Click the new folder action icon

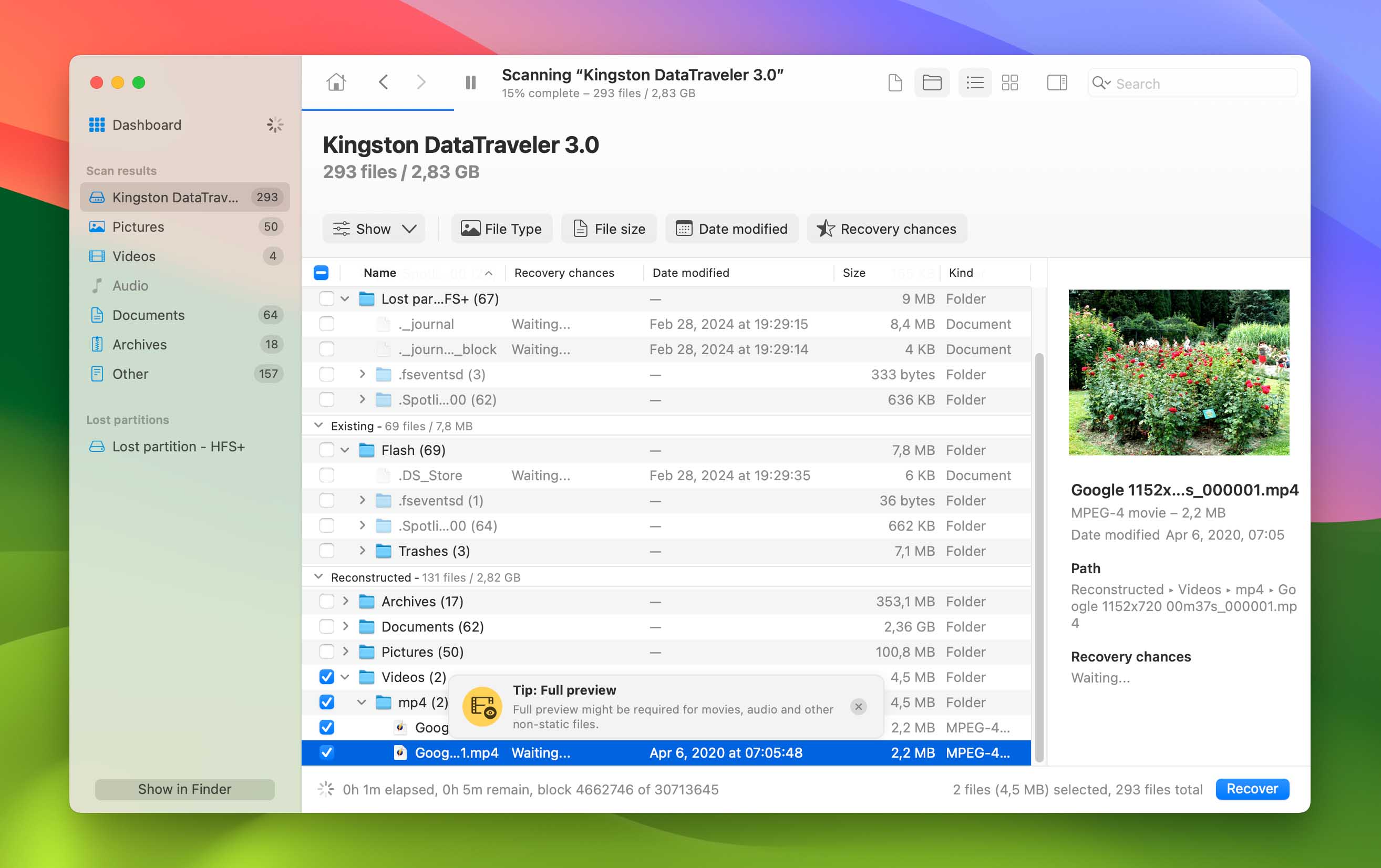pyautogui.click(x=932, y=83)
